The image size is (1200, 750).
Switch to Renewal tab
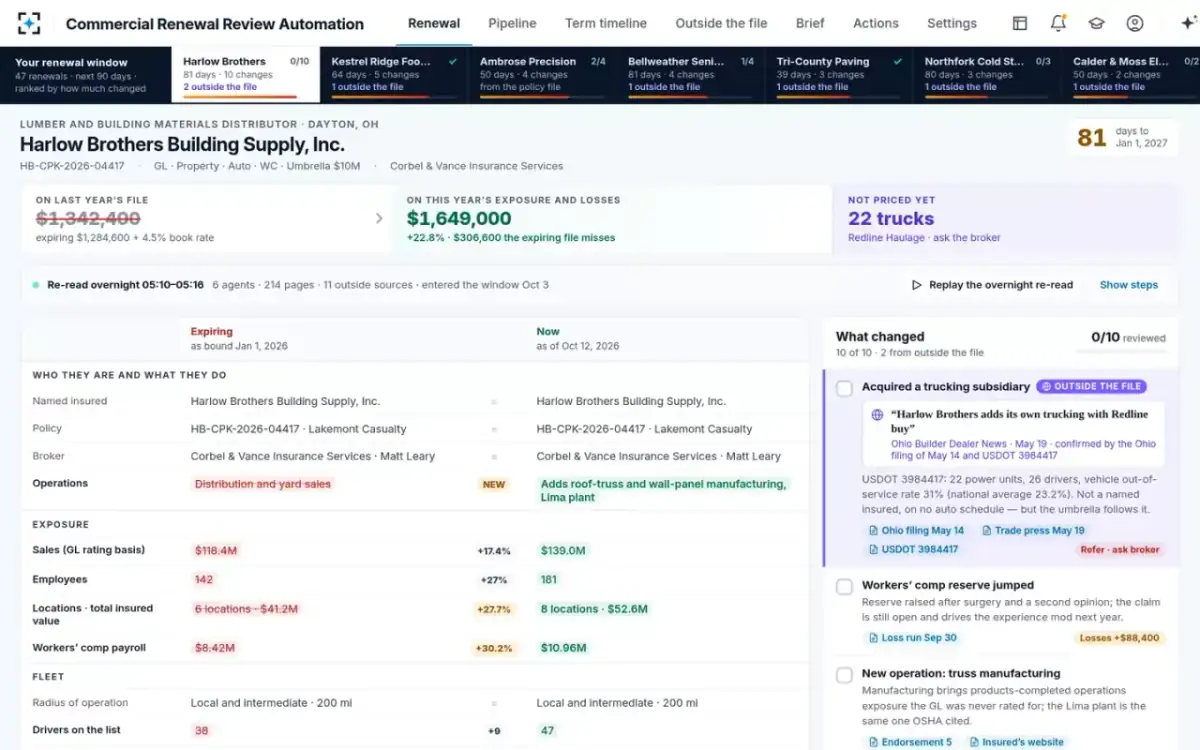point(434,23)
